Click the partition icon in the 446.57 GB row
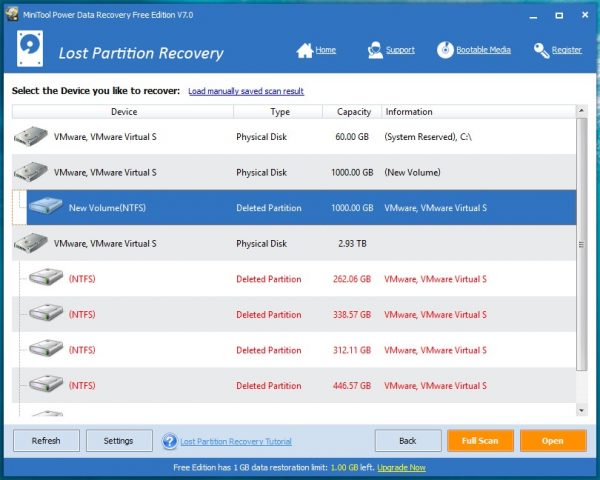Screen dimensions: 600x480 point(46,384)
